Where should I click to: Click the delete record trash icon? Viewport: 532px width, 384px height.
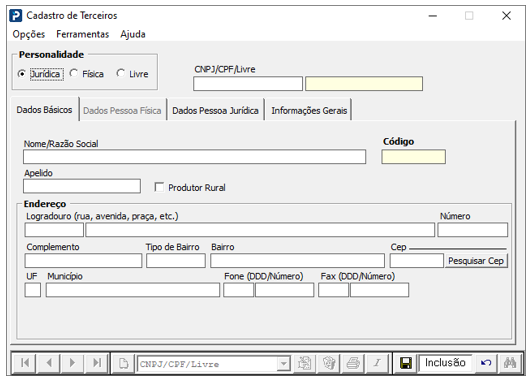(x=329, y=363)
